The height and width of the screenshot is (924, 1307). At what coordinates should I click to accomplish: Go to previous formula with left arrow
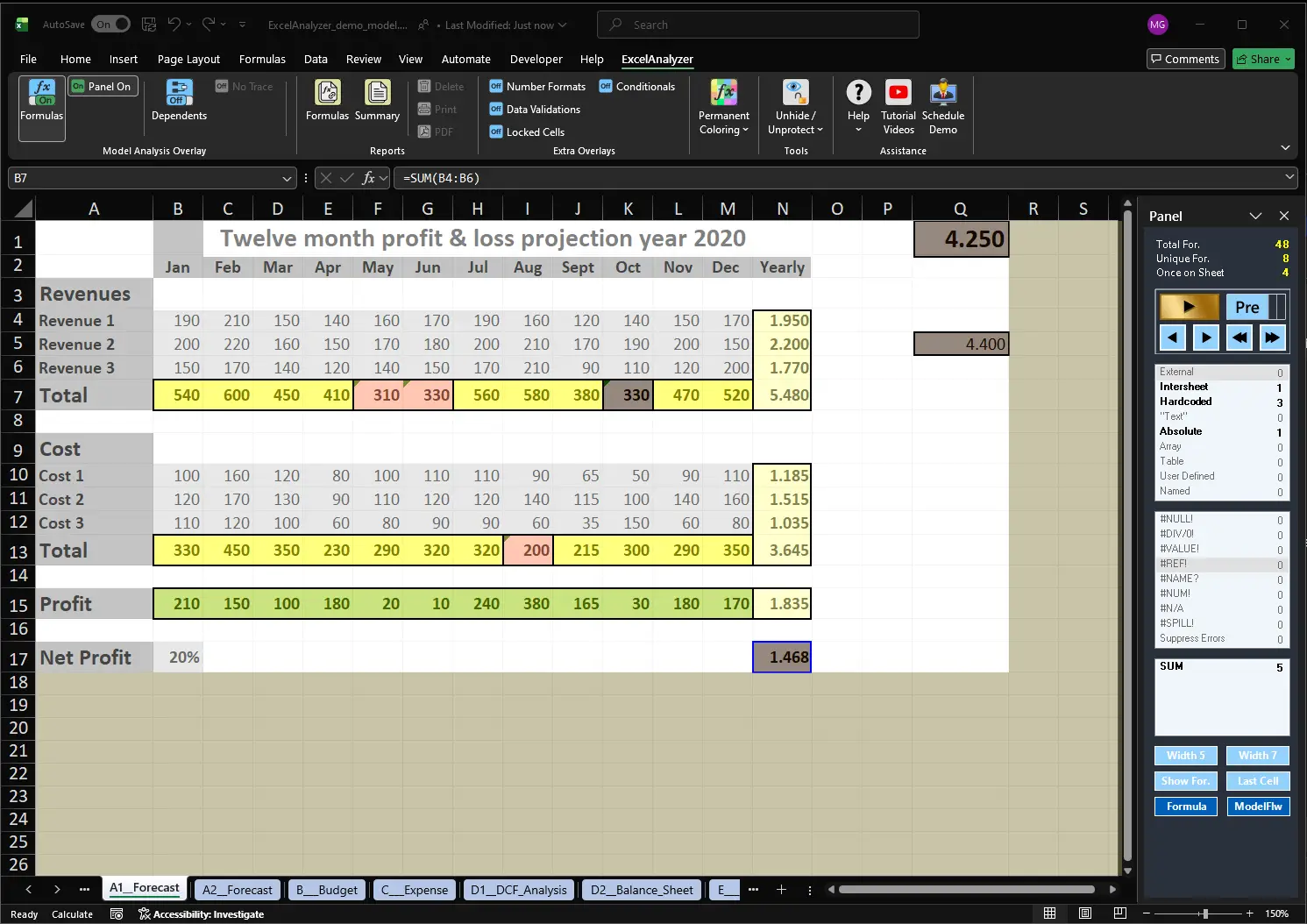pos(1173,337)
